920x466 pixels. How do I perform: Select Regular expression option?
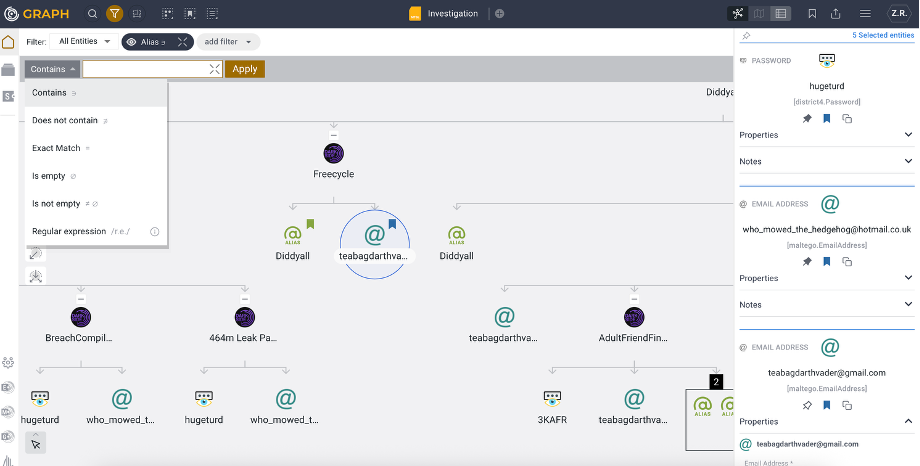coord(96,231)
